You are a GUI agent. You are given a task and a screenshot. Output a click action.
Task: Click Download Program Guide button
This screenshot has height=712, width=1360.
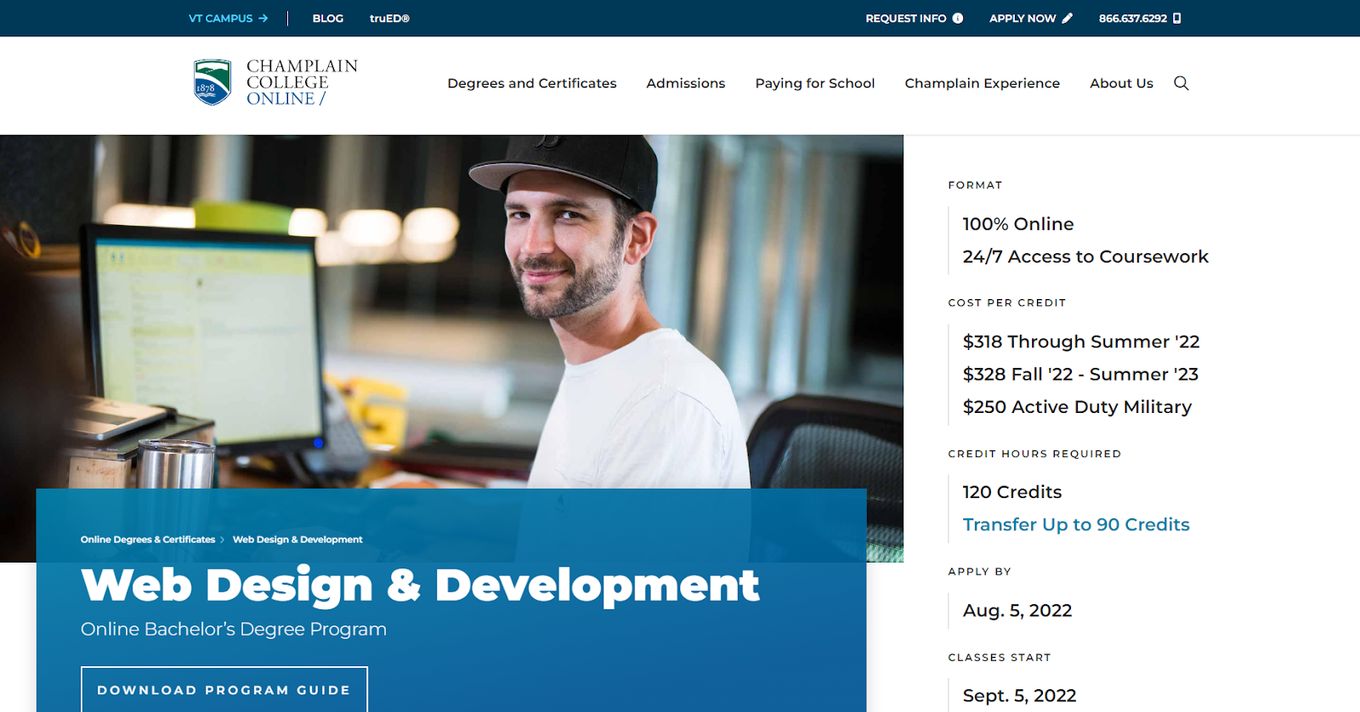(224, 690)
